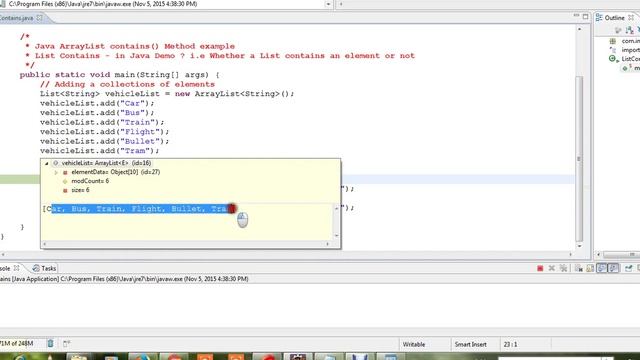Click the editor horizontal scrollbar right arrow
This screenshot has width=640, height=360.
click(x=571, y=254)
